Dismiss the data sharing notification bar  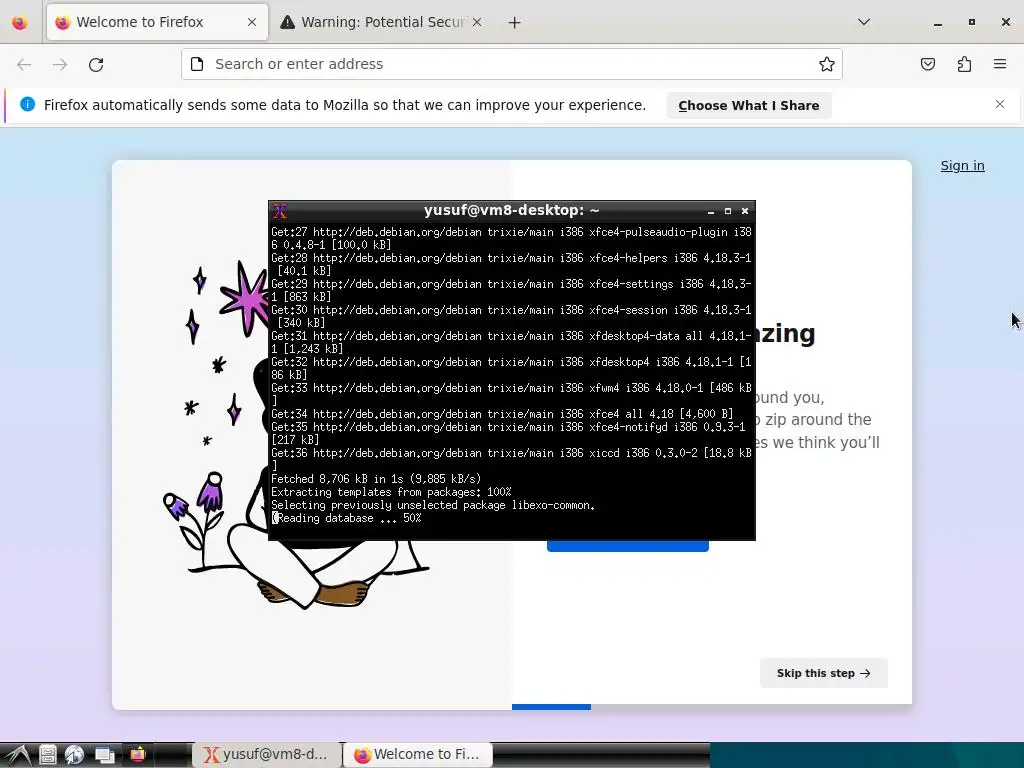coord(1000,104)
